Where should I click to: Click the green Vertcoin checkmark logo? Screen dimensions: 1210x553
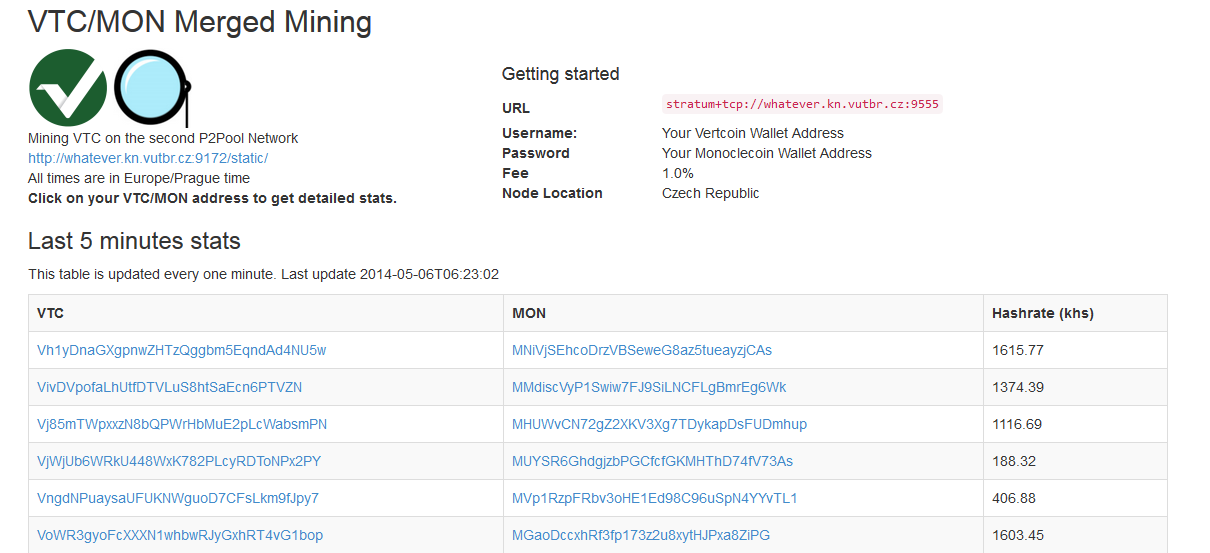[68, 86]
